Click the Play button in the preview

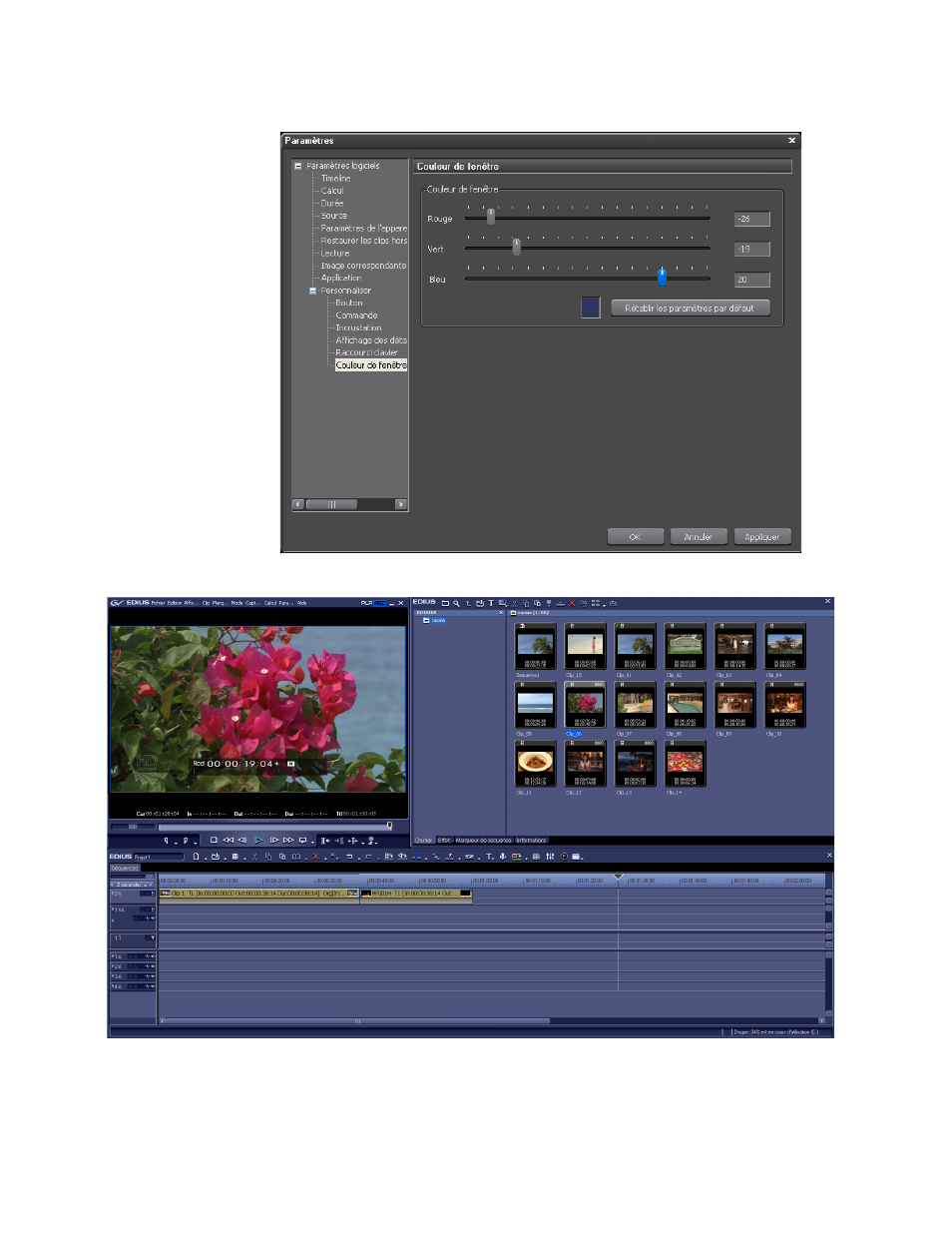[x=258, y=841]
